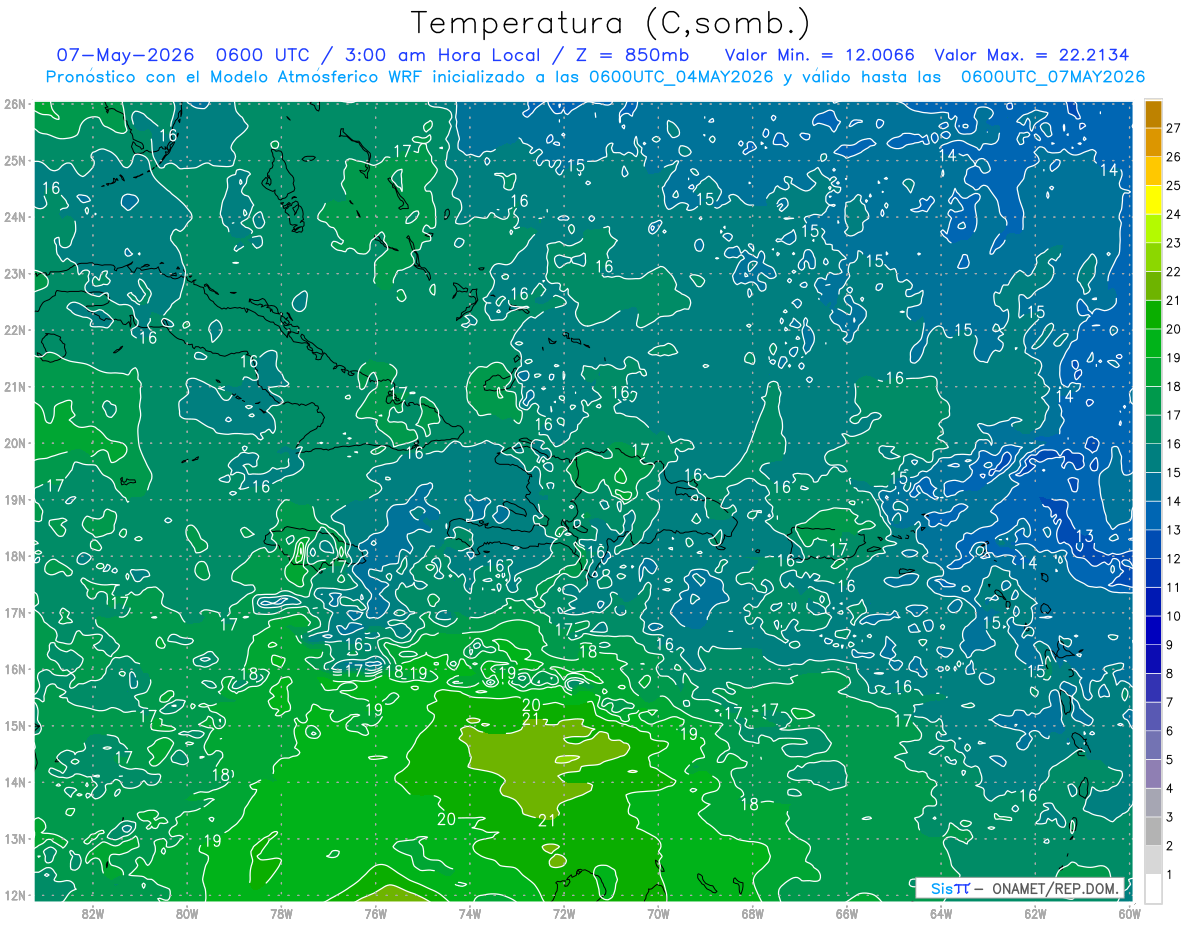Click the 60W longitude axis label
The width and height of the screenshot is (1200, 927).
(x=1129, y=912)
